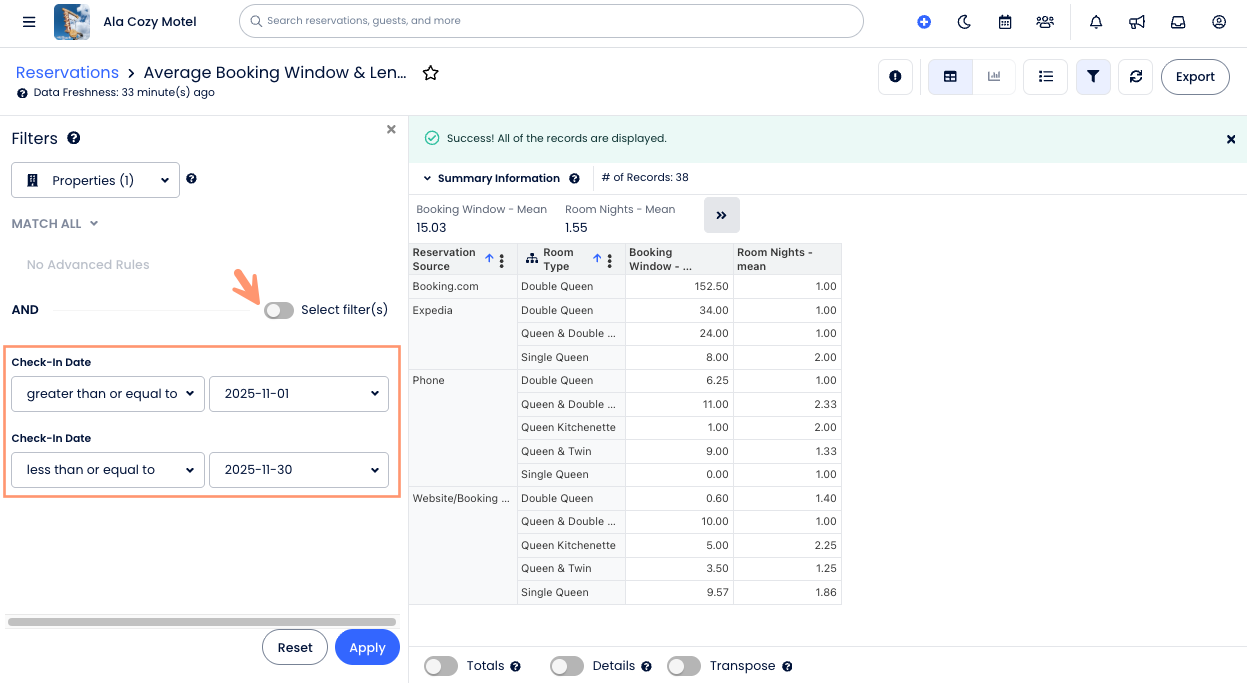Open 'greater than or equal to' operator dropdown
The width and height of the screenshot is (1247, 683).
[108, 394]
